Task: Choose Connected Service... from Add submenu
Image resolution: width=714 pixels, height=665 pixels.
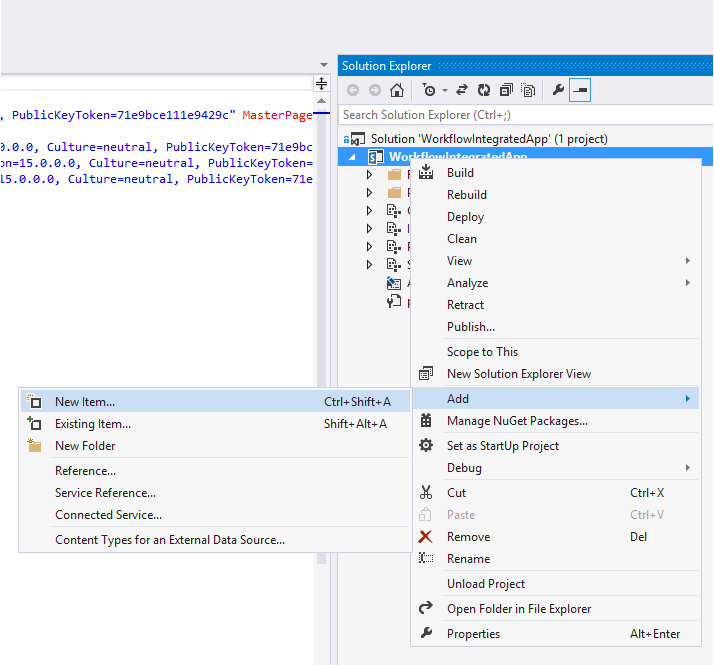Action: pyautogui.click(x=108, y=515)
